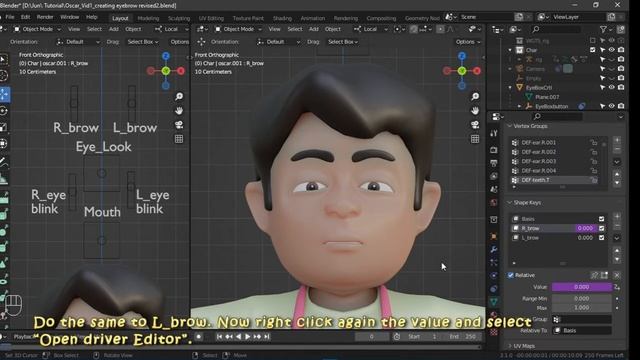Switch to the Sculpting workspace tab

[179, 18]
